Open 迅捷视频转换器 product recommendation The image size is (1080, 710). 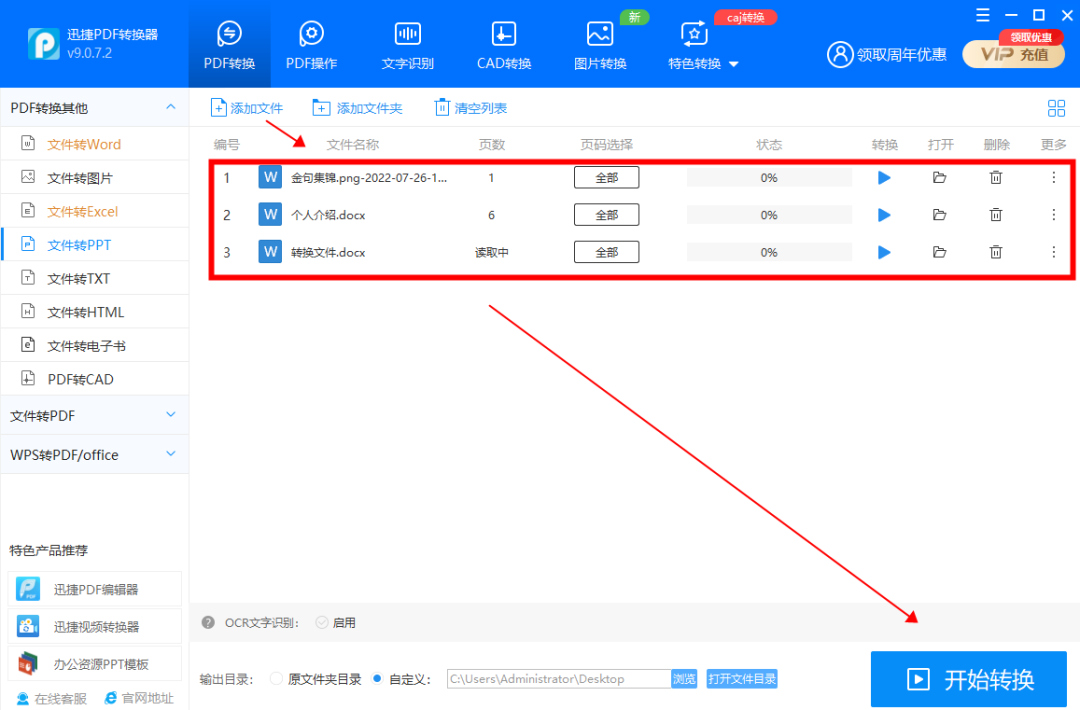[94, 627]
